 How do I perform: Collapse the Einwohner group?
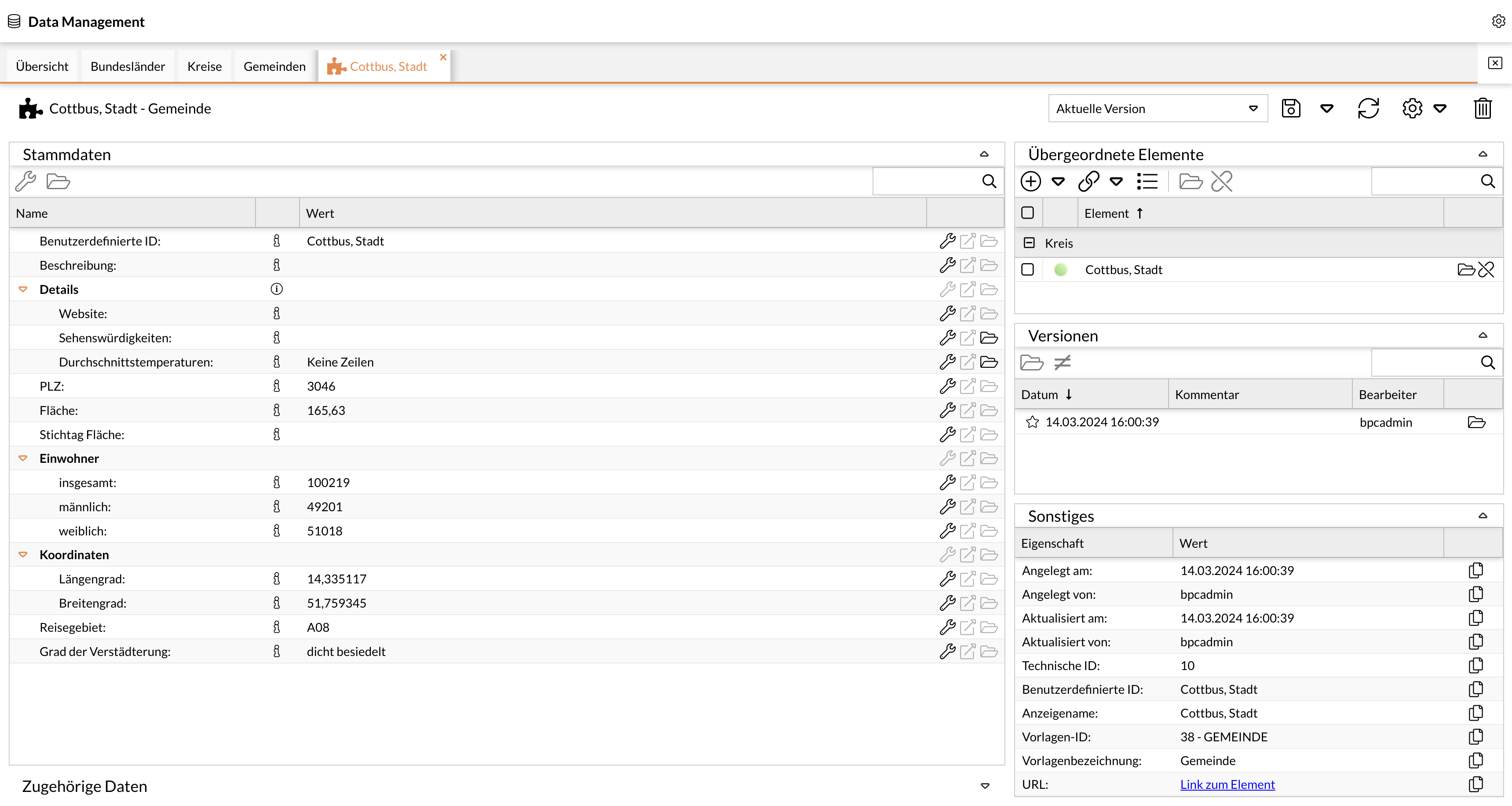point(23,458)
